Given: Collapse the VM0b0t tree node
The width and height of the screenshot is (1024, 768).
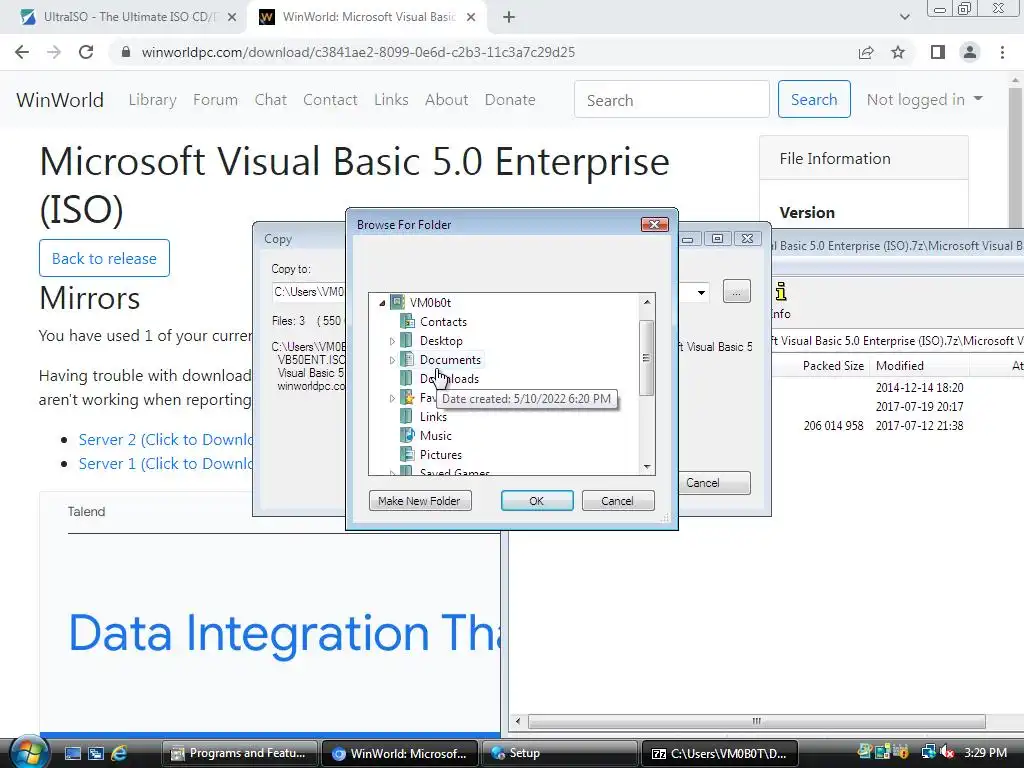Looking at the screenshot, I should 382,303.
